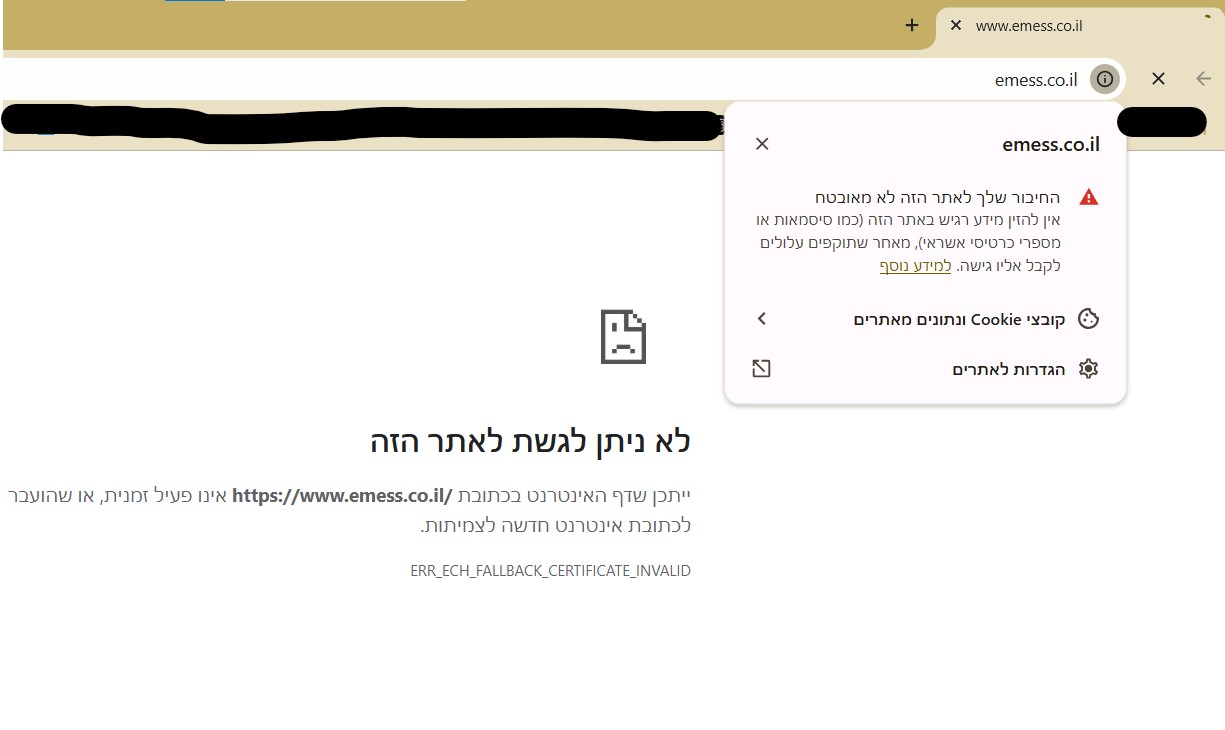
Task: Click the bold https://www.emess.co.il/ URL text
Action: [x=342, y=495]
